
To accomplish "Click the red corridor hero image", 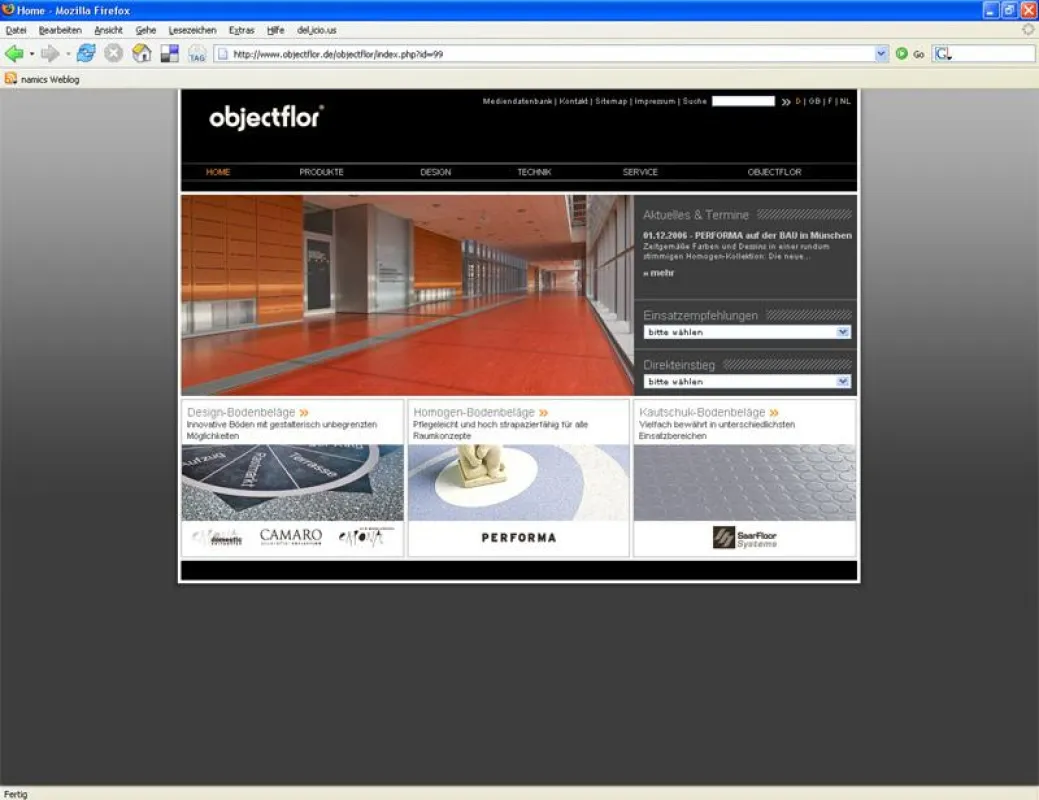I will coord(408,295).
